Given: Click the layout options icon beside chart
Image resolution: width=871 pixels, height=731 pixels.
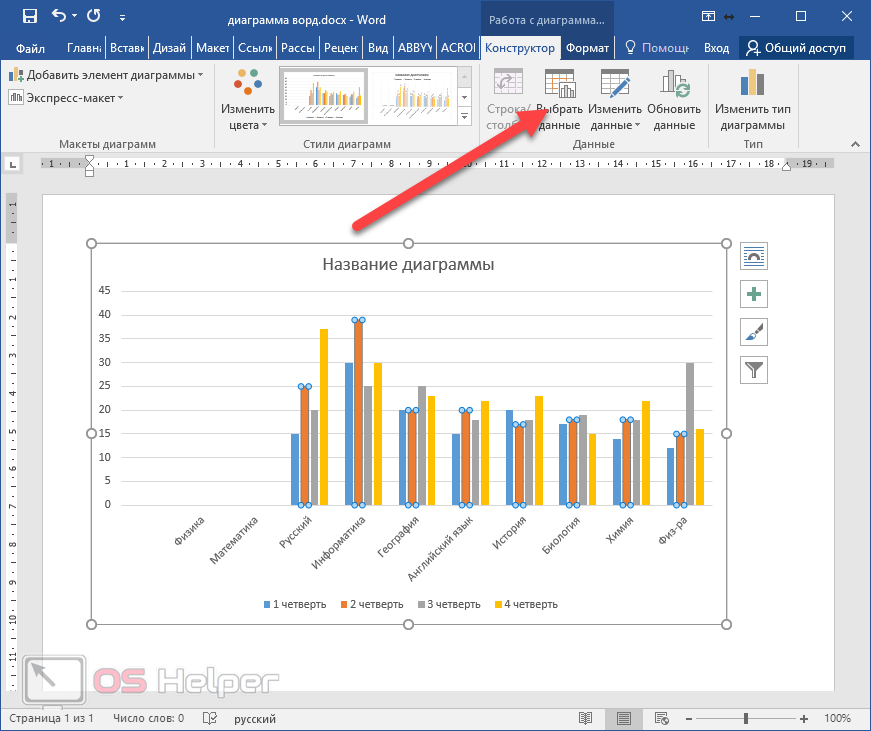Looking at the screenshot, I should point(753,256).
